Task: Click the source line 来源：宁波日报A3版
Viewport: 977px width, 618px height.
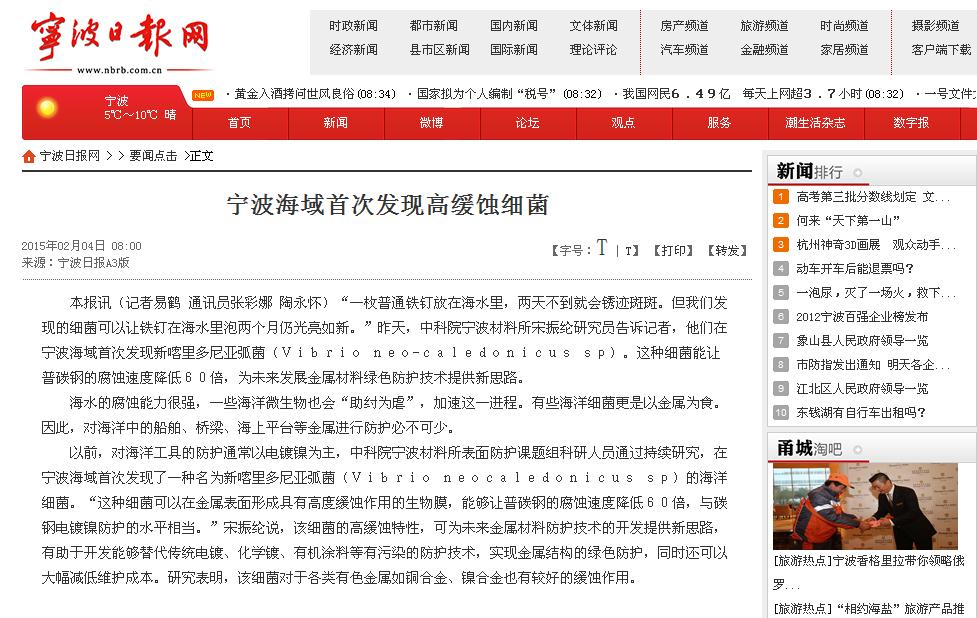Action: pyautogui.click(x=75, y=263)
